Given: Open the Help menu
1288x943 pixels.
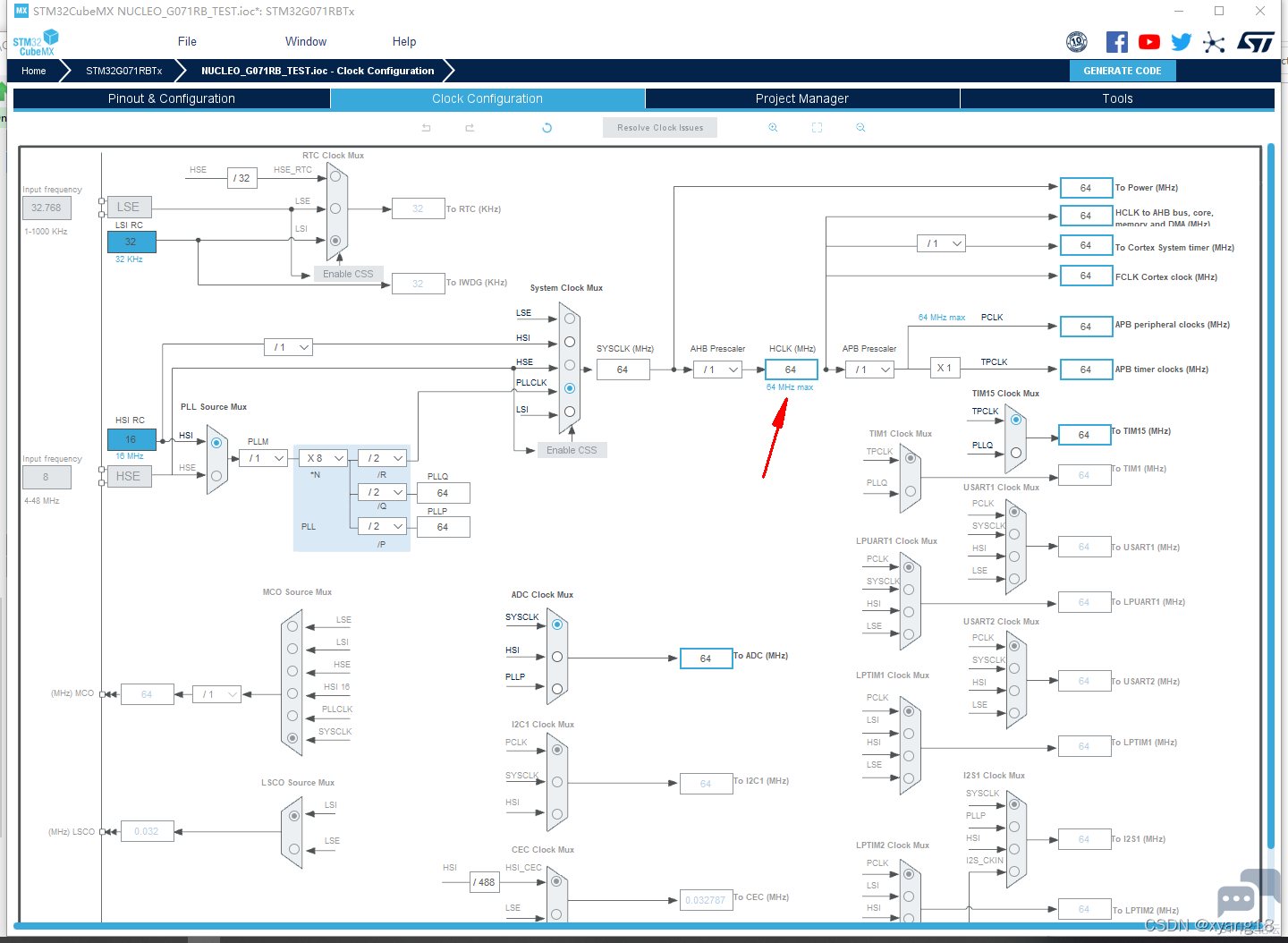Looking at the screenshot, I should coord(404,42).
